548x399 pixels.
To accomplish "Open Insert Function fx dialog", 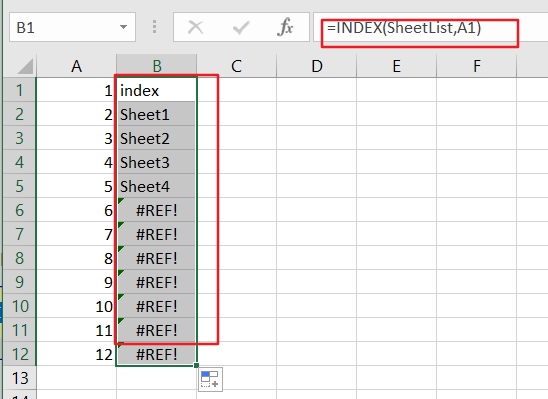I will (285, 27).
